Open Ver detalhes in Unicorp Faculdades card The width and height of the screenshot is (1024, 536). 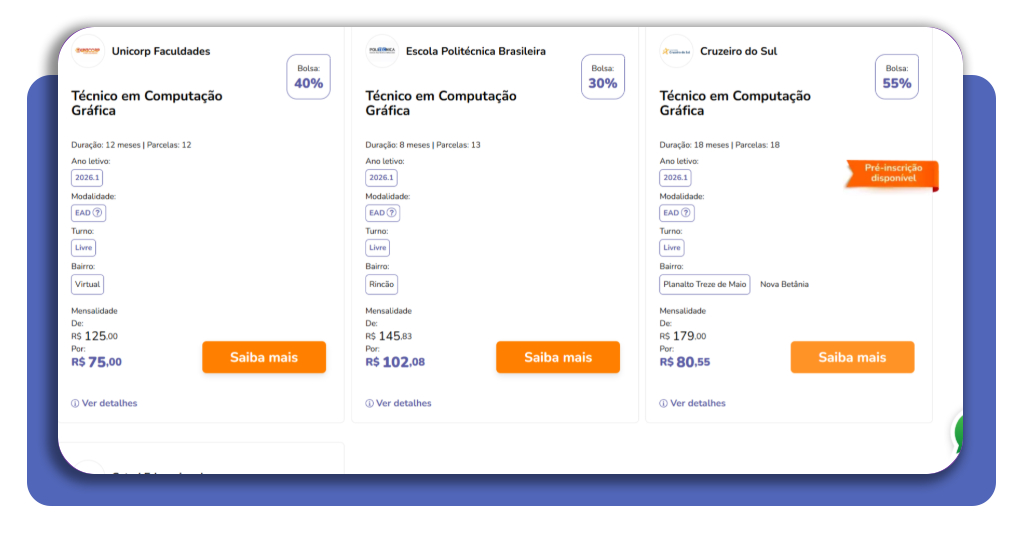[x=109, y=403]
